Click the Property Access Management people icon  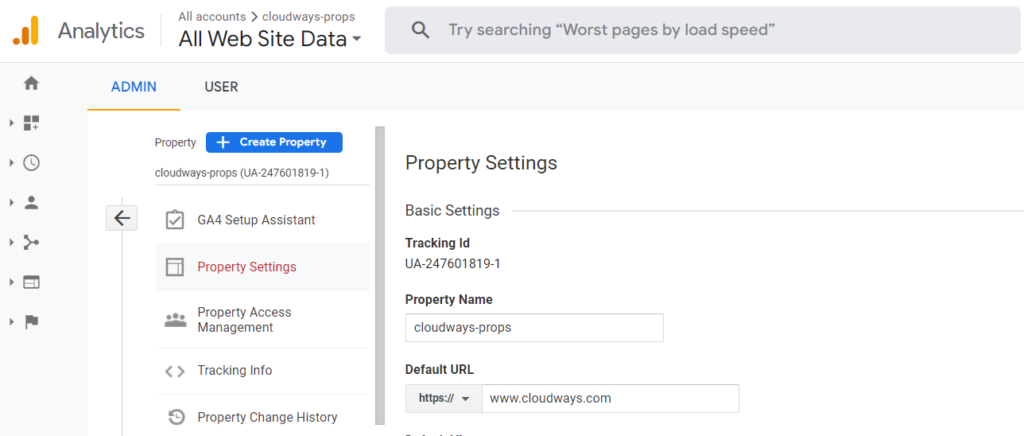coord(175,320)
